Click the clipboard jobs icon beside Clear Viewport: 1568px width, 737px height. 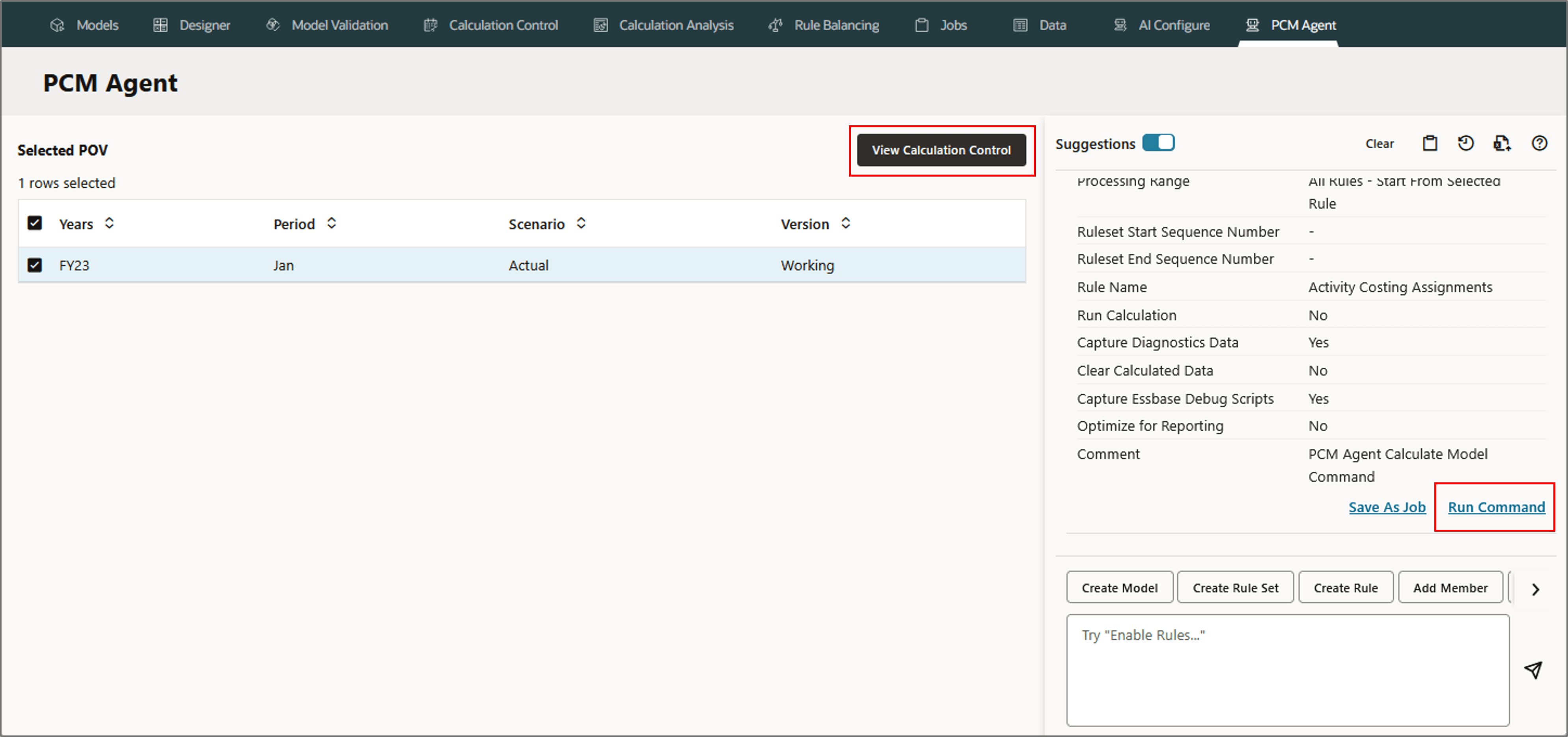[x=1429, y=143]
